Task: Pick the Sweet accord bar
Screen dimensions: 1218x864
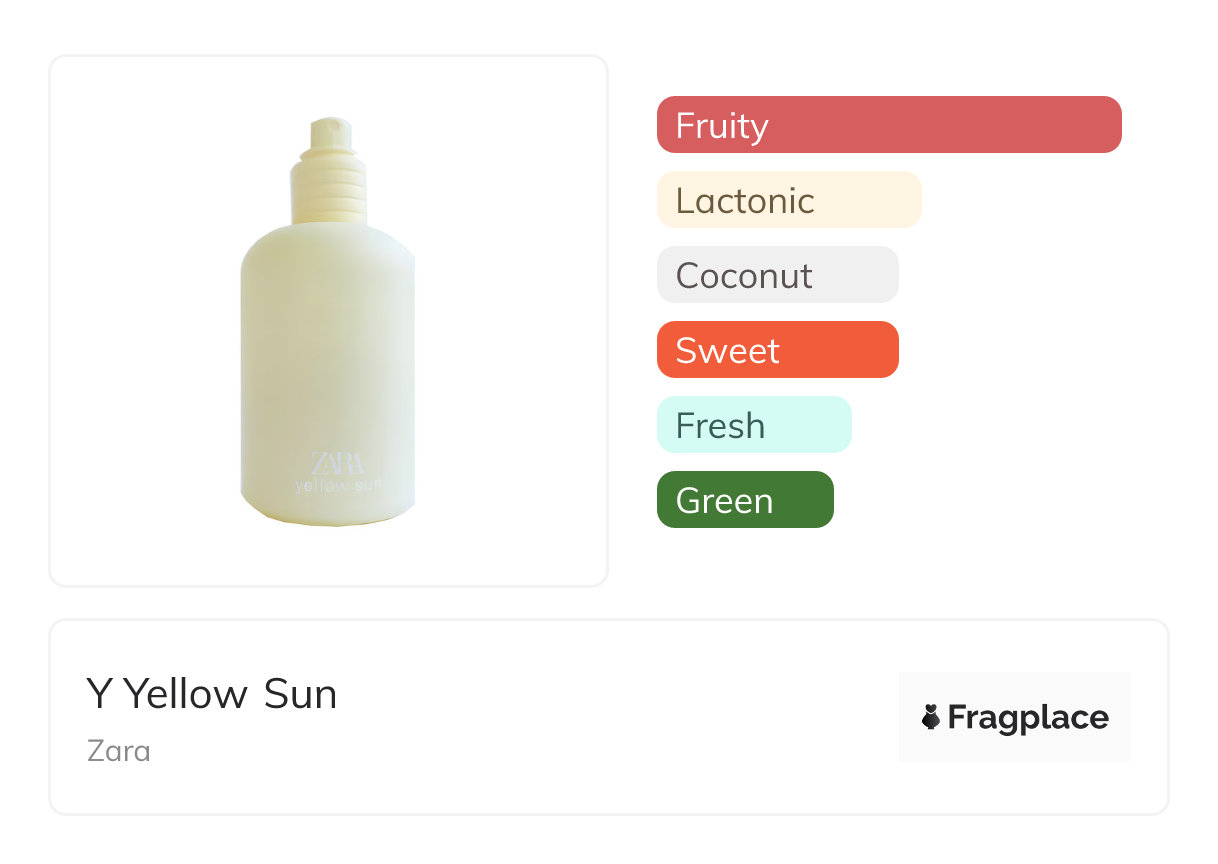Action: tap(777, 350)
